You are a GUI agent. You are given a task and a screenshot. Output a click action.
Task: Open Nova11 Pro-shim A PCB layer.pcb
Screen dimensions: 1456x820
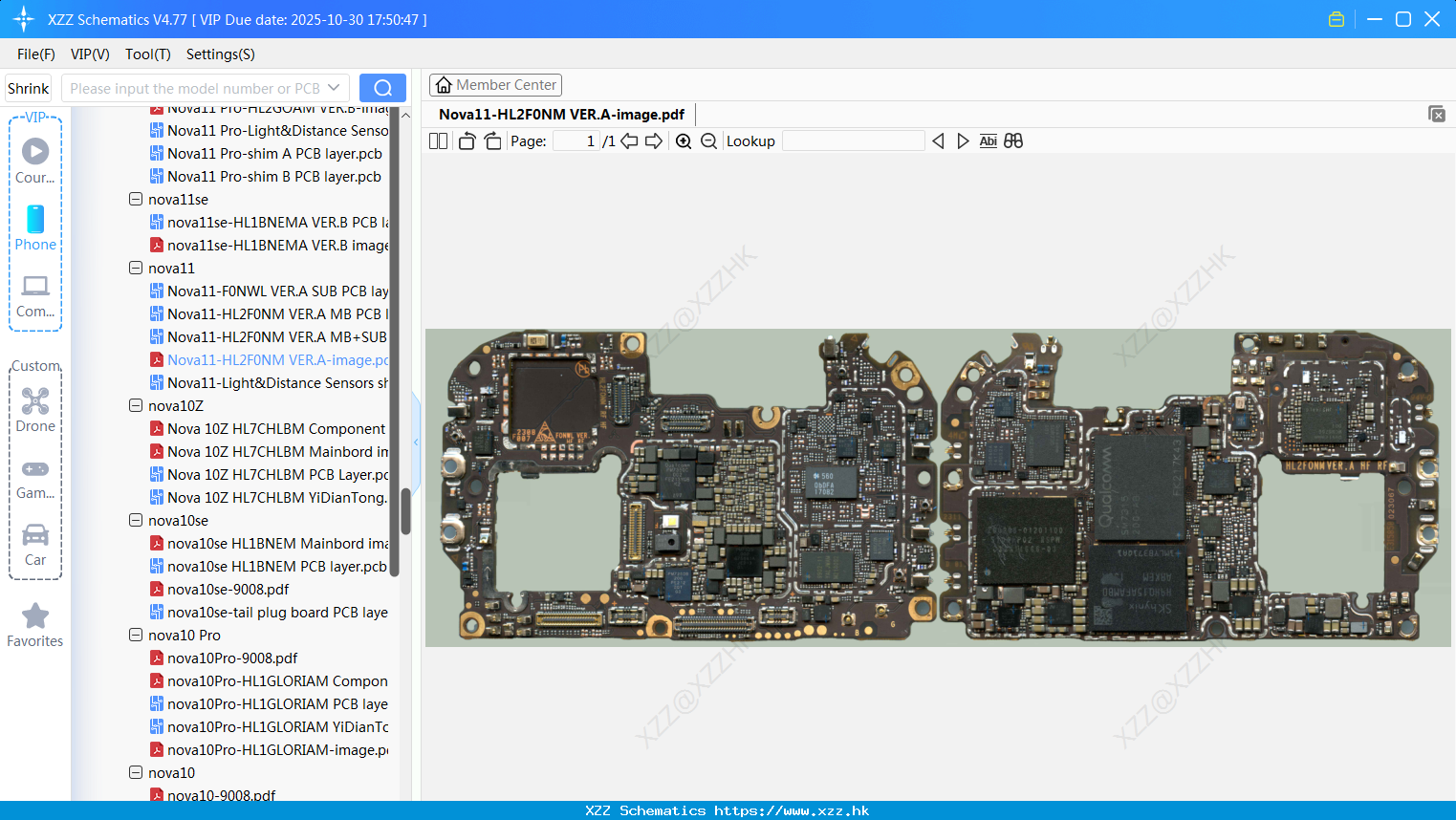click(x=266, y=153)
